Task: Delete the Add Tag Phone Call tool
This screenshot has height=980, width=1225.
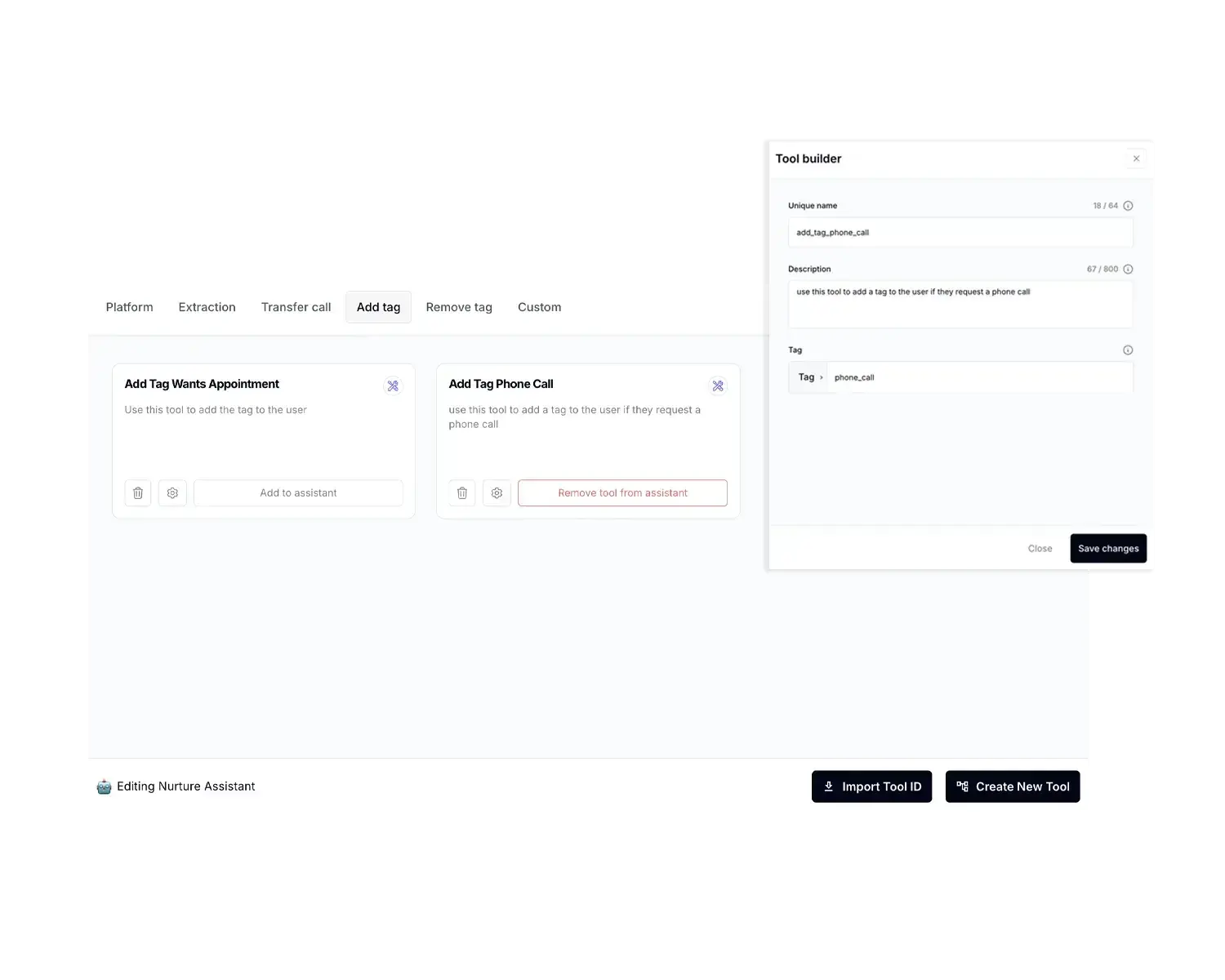Action: (x=462, y=493)
